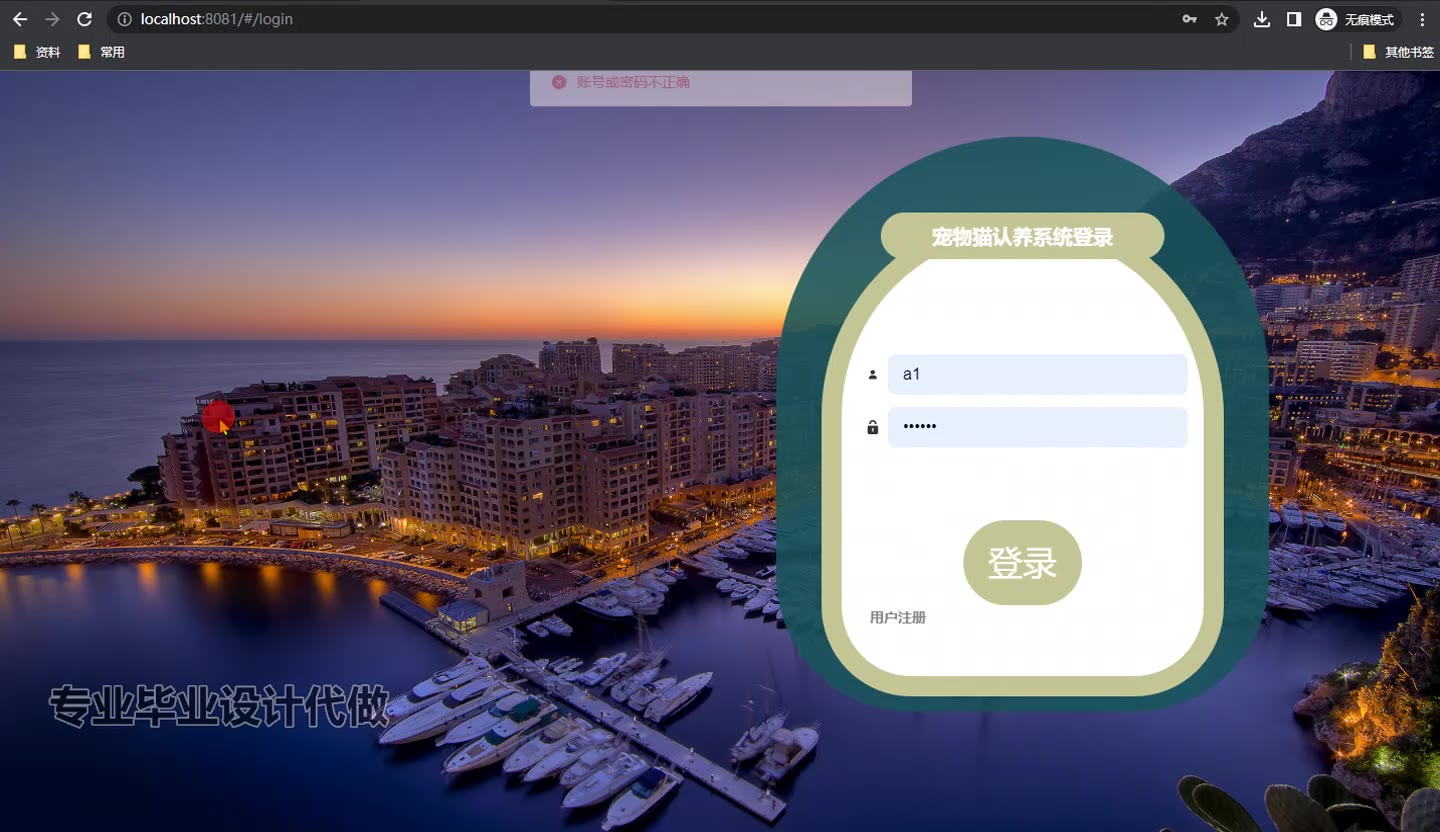The image size is (1440, 832).
Task: Click the 宠物猫认养系统登录 title
Action: [x=1022, y=237]
